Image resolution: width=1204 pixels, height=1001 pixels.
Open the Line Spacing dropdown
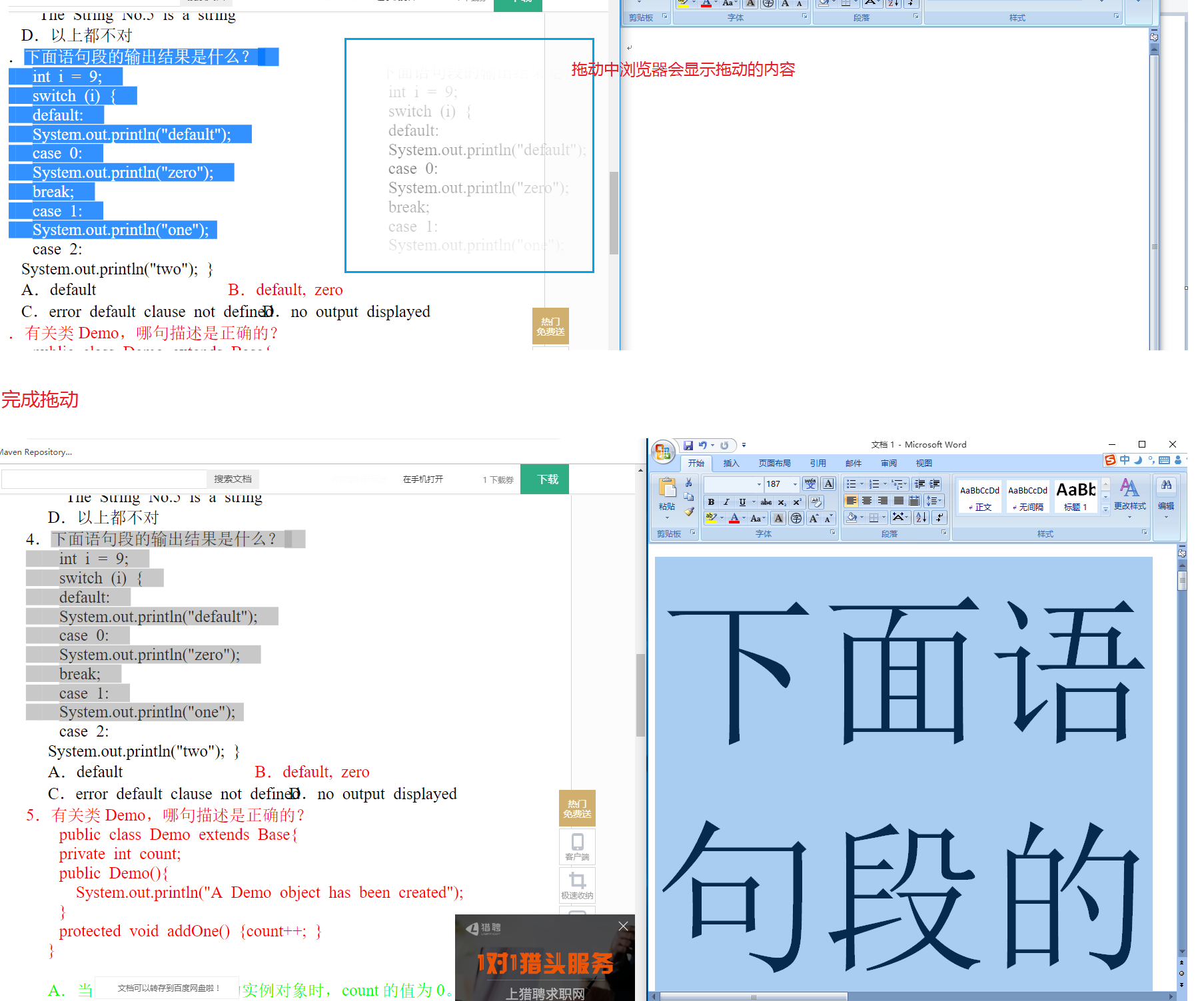(934, 501)
